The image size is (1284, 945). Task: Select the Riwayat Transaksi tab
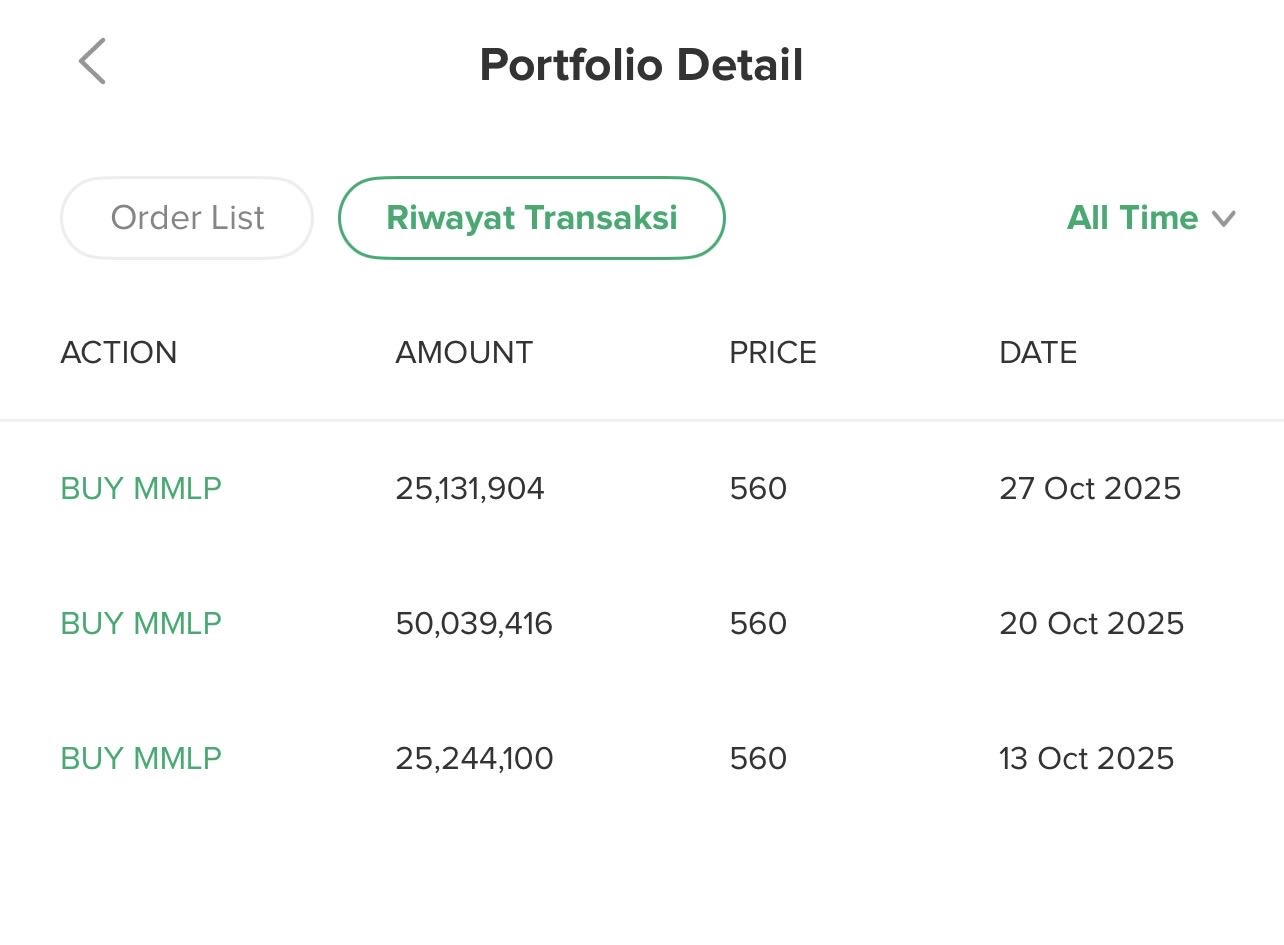click(531, 218)
